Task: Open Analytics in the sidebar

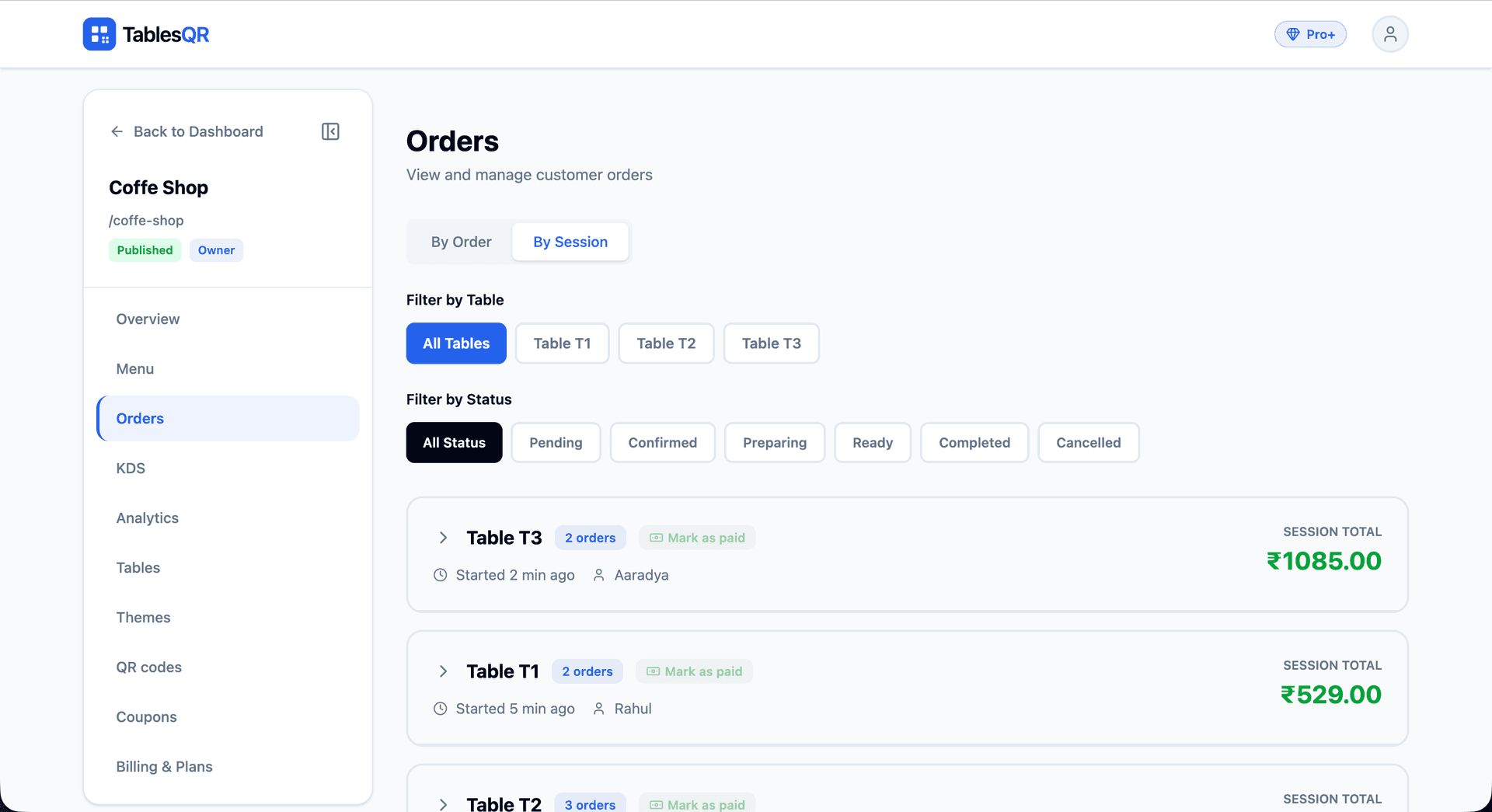Action: point(228,518)
